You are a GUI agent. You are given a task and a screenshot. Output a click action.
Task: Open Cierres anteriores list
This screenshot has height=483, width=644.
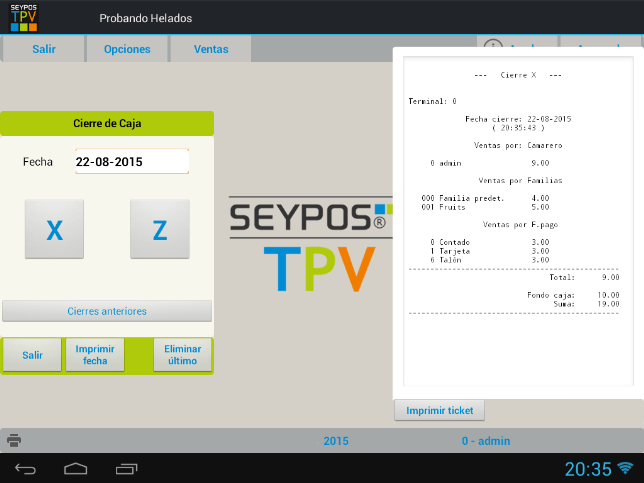point(107,311)
